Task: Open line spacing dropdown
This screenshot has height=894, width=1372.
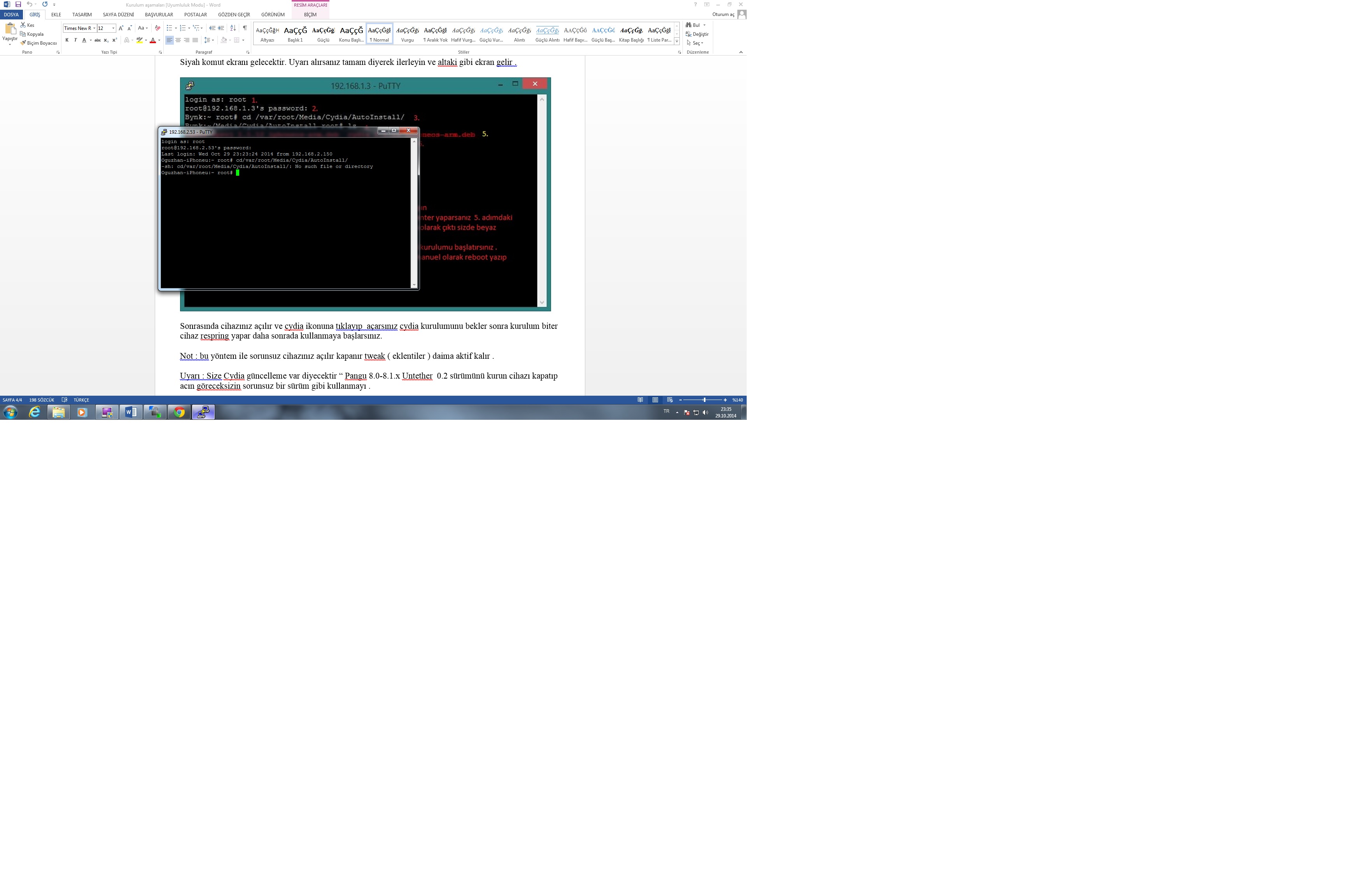Action: [x=209, y=40]
